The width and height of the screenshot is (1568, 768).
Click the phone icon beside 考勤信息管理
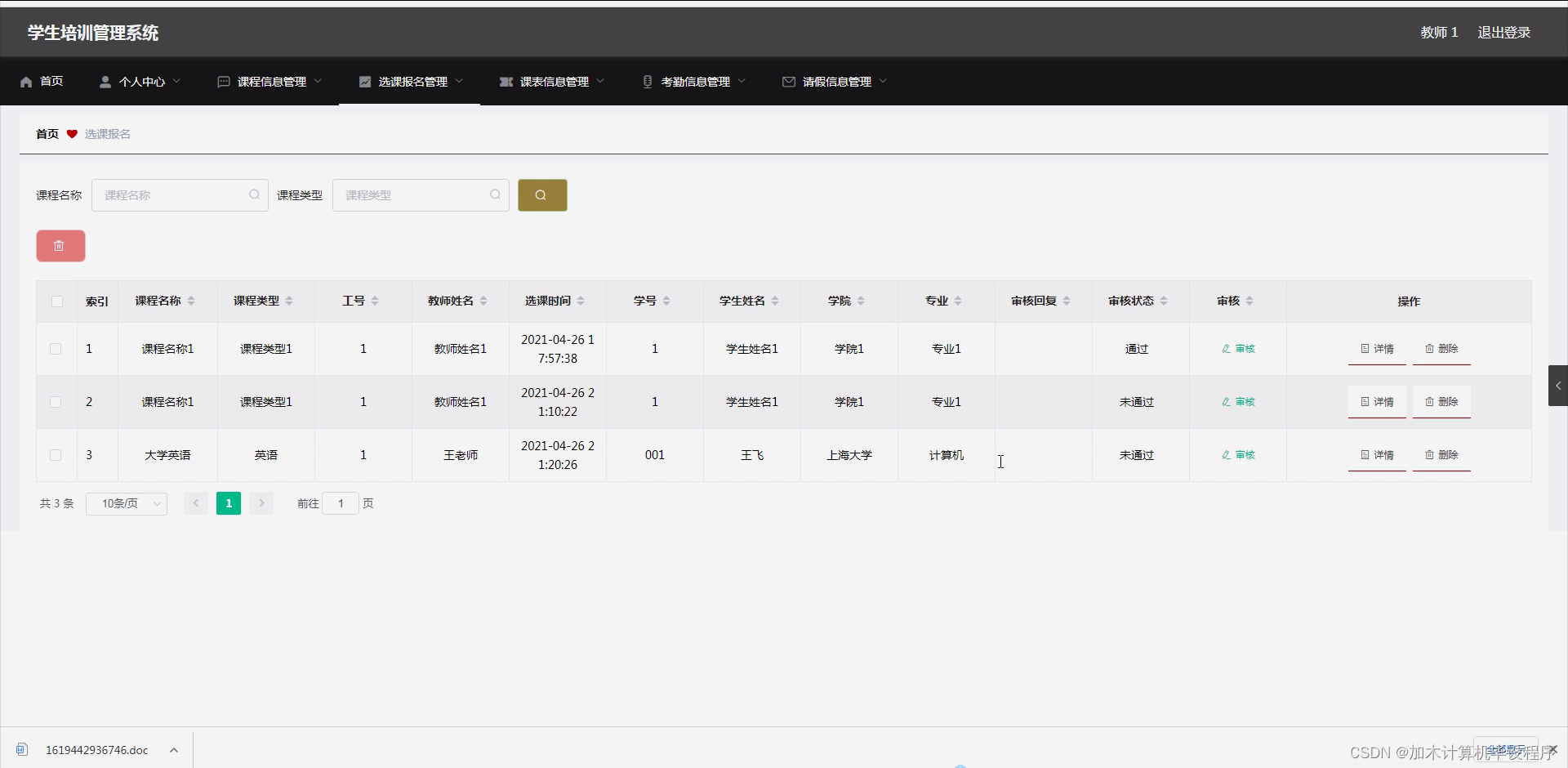(x=648, y=82)
